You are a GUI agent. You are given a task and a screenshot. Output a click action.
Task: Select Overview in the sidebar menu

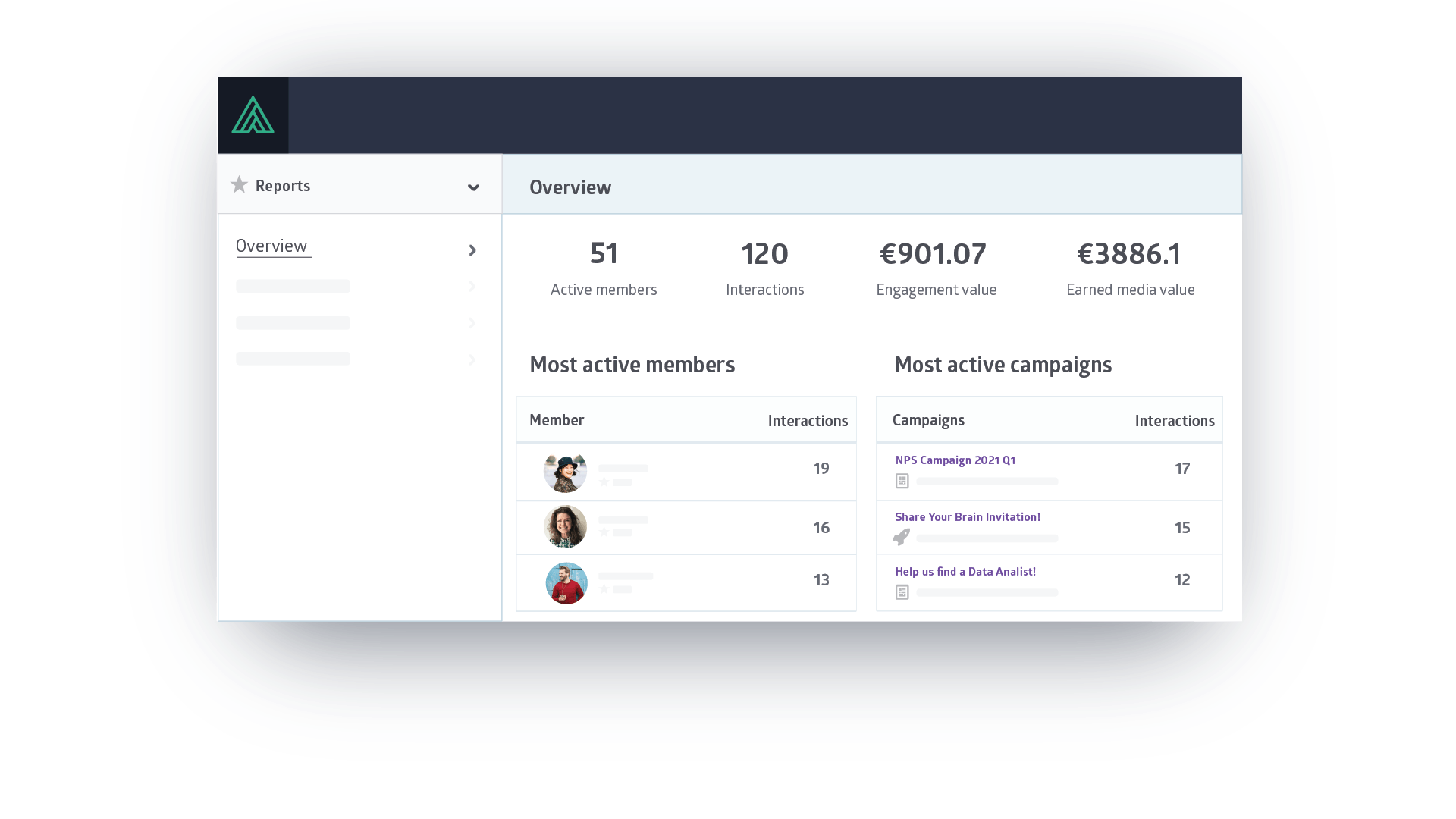271,246
